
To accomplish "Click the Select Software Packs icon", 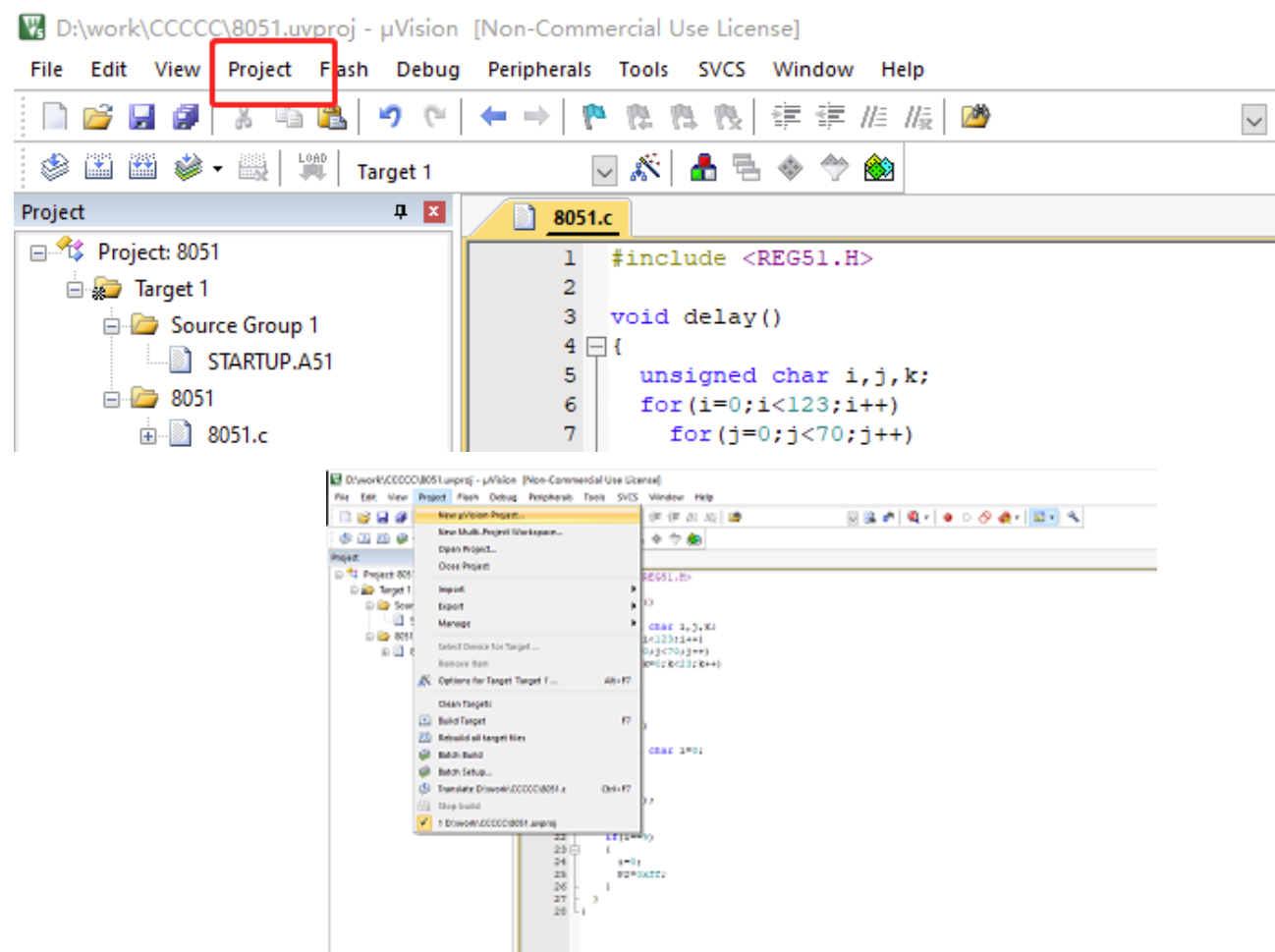I will click(x=834, y=168).
